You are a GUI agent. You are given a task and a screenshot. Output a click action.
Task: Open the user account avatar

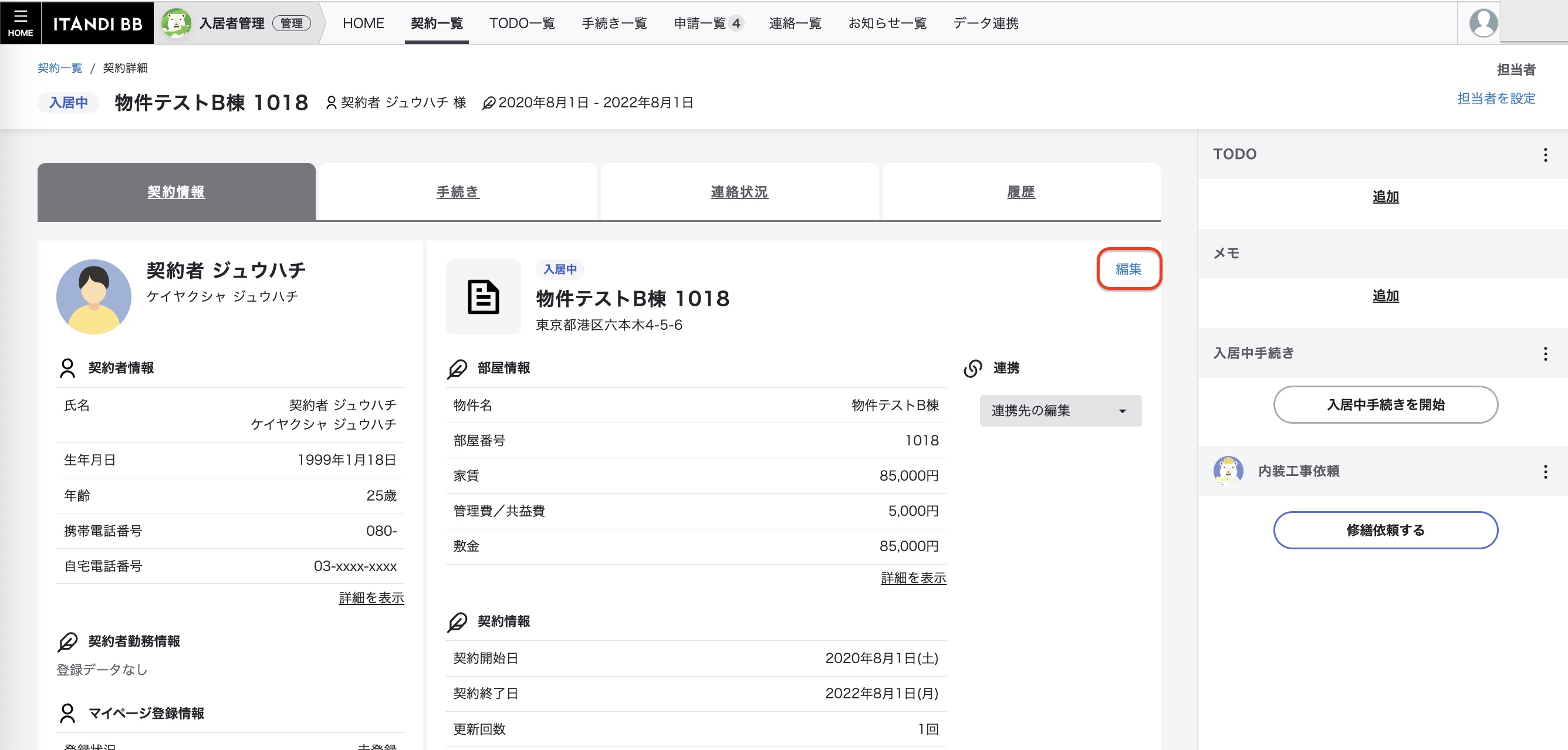tap(1483, 23)
